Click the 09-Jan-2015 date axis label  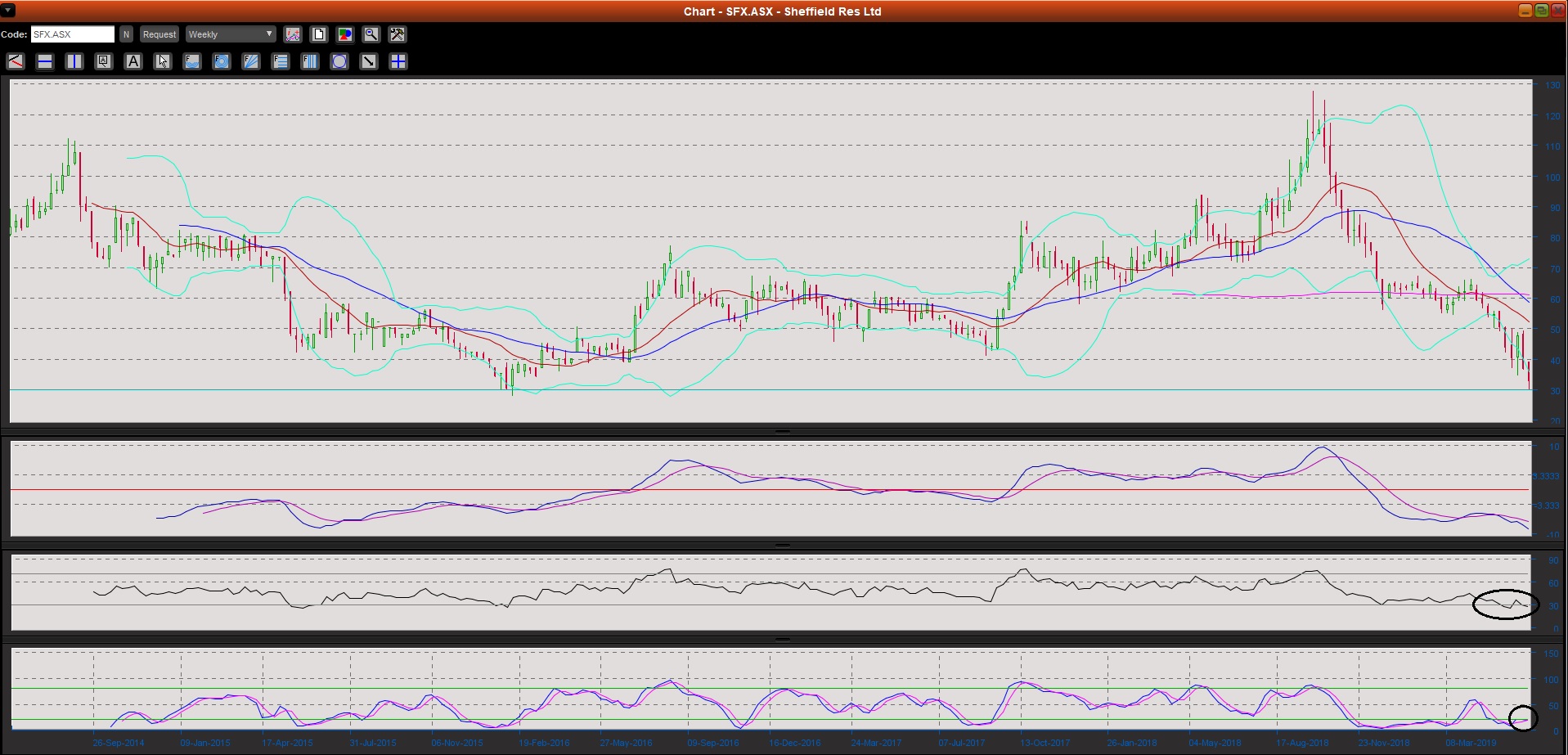[205, 743]
